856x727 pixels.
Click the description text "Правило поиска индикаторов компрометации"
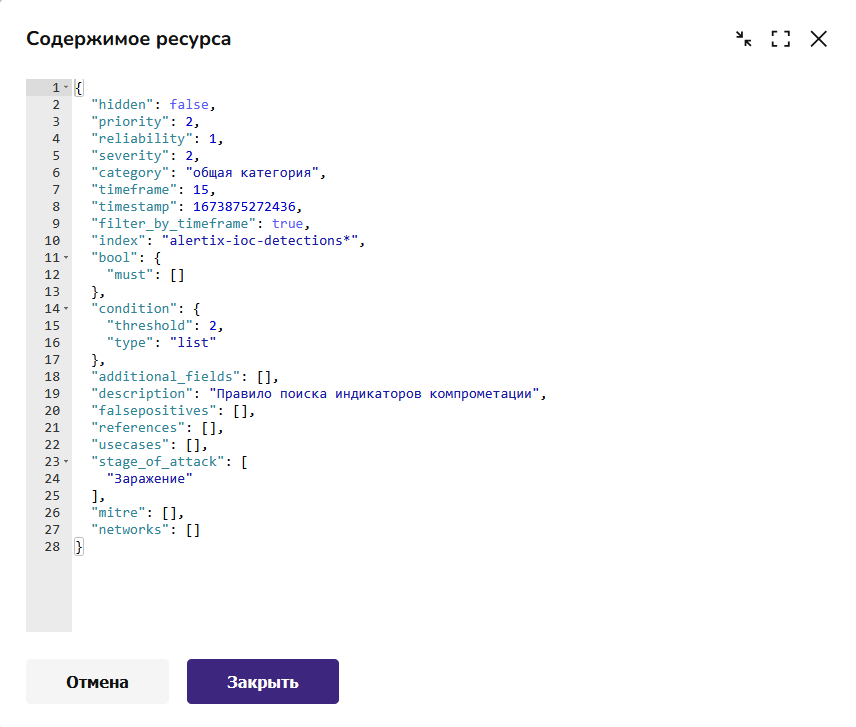click(374, 394)
